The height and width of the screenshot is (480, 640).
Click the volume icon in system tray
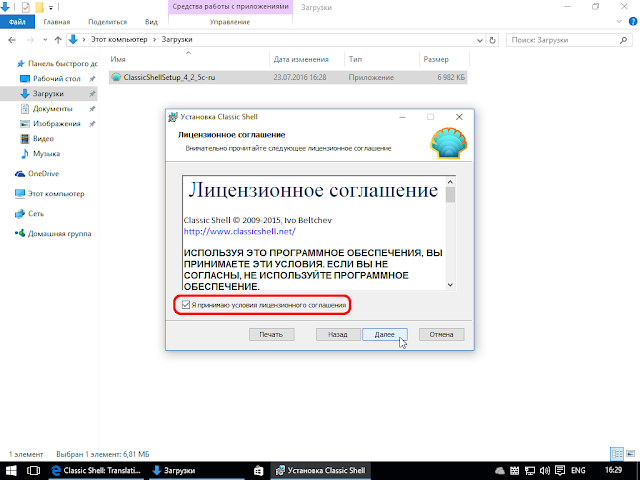pyautogui.click(x=545, y=471)
